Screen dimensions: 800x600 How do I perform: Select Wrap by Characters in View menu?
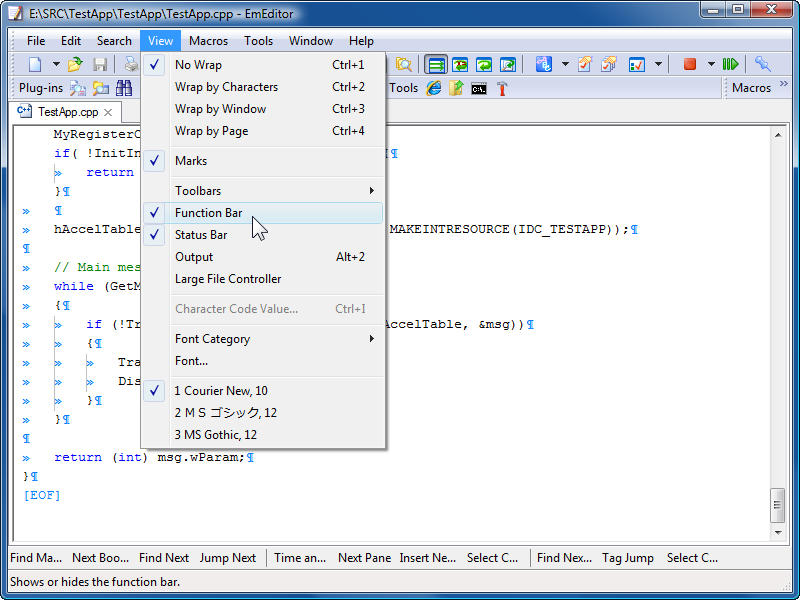tap(263, 87)
